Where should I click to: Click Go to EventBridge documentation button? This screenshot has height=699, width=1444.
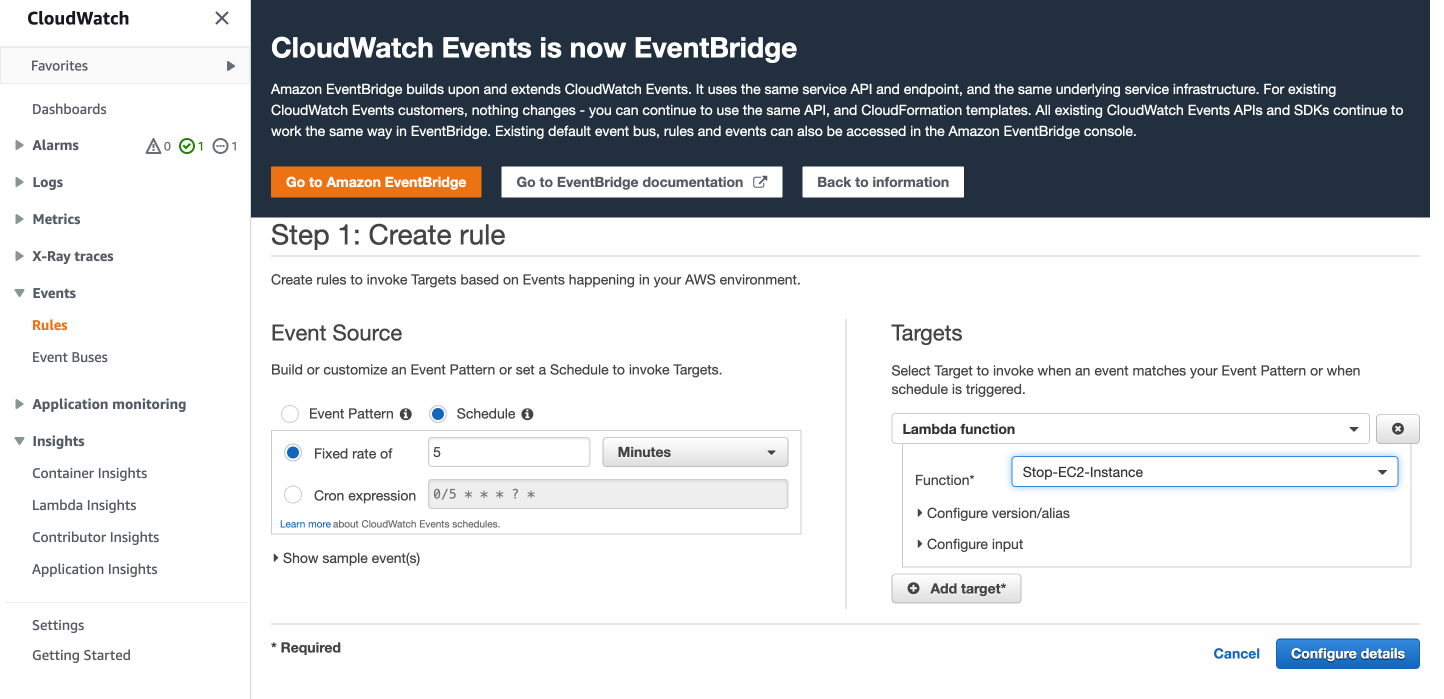(641, 182)
